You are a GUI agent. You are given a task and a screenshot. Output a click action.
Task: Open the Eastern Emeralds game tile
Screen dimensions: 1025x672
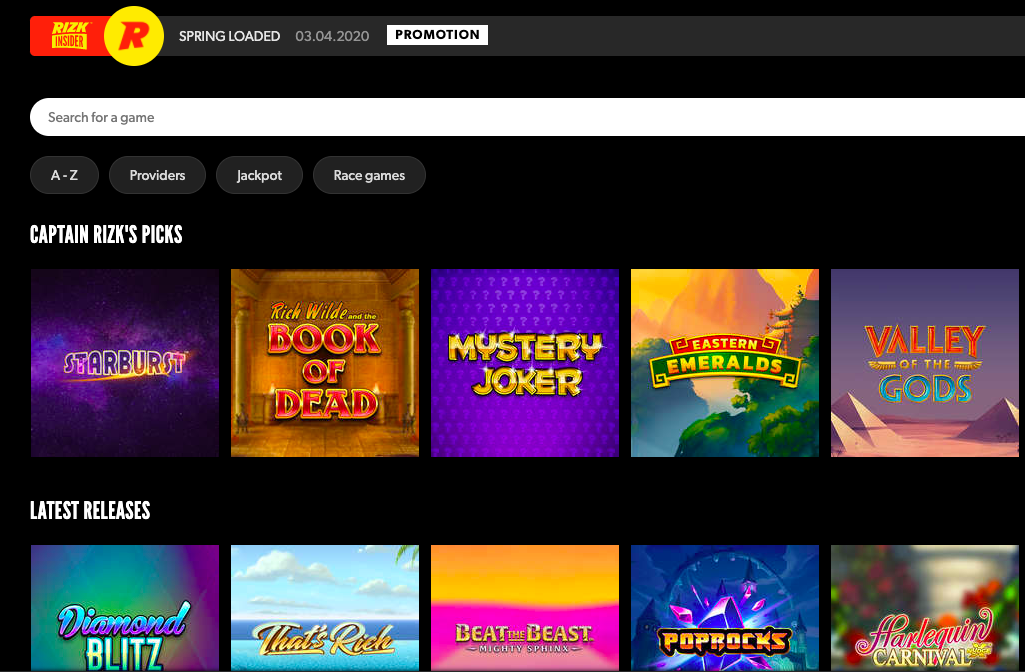pos(725,363)
